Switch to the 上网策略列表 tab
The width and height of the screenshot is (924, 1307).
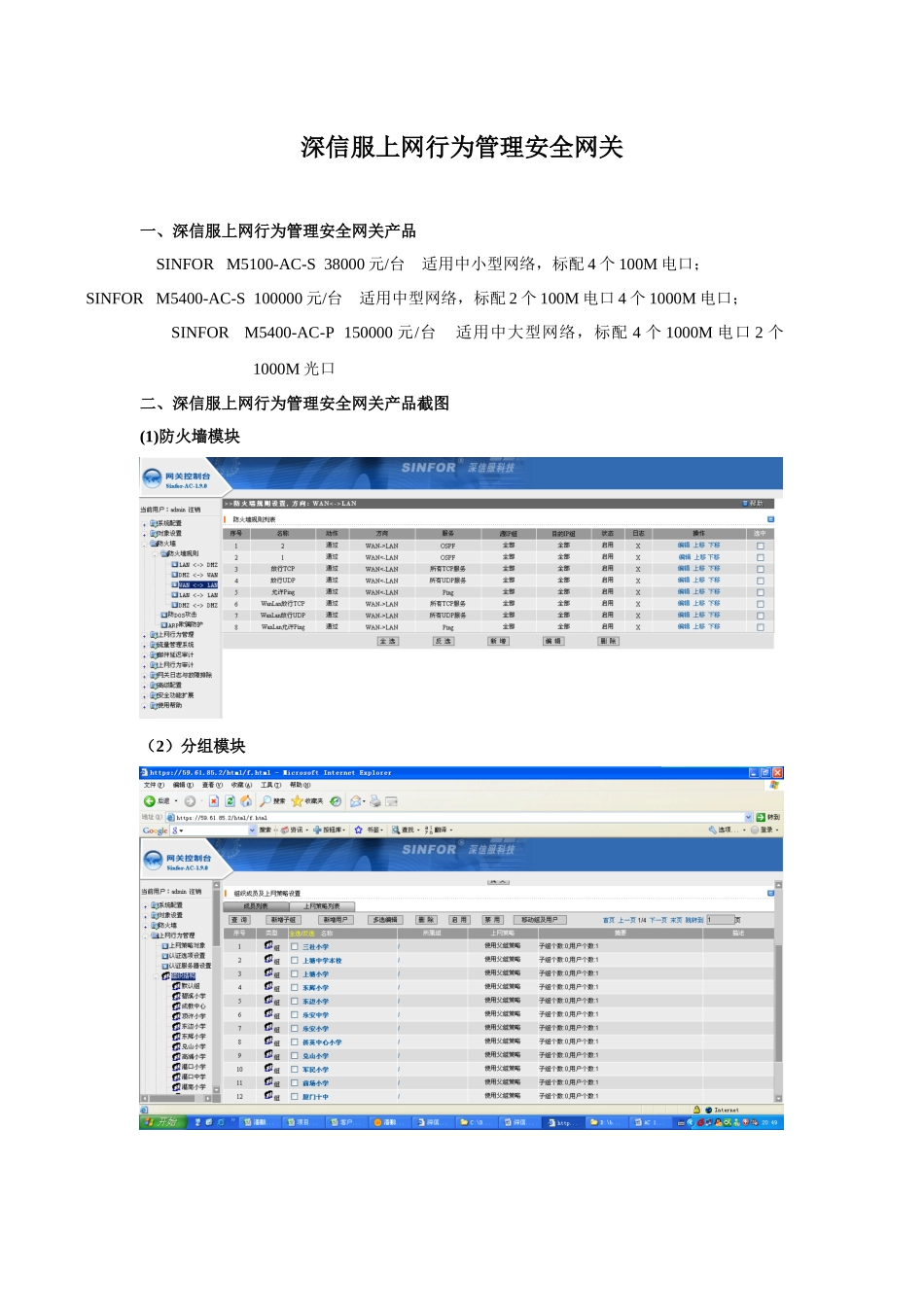pyautogui.click(x=322, y=905)
